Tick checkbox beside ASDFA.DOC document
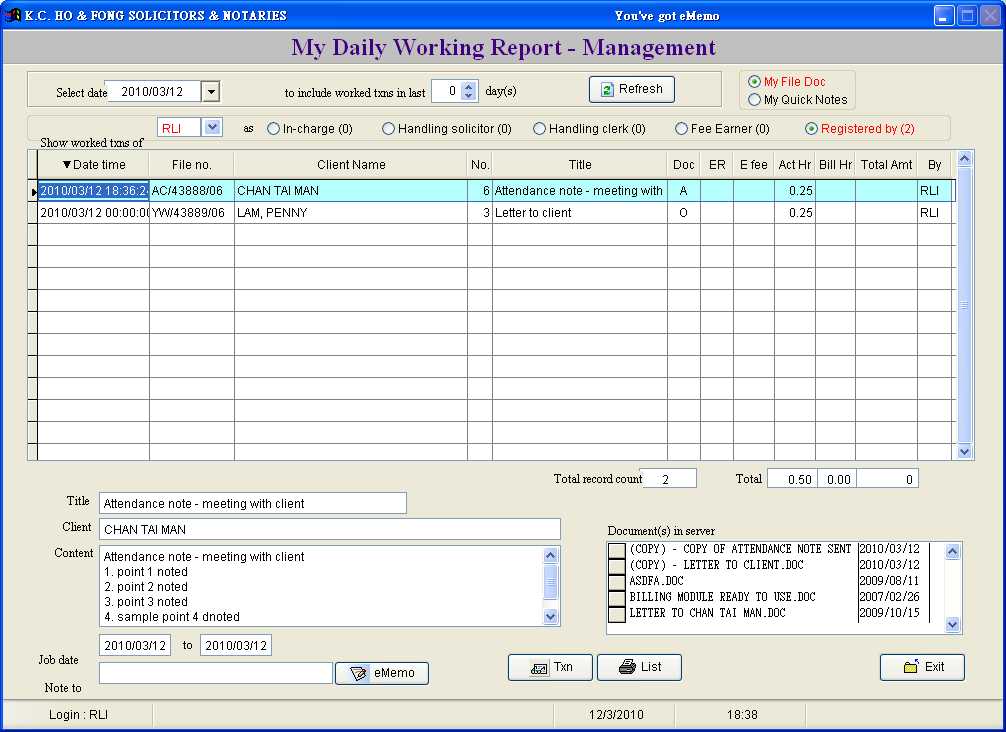Image resolution: width=1006 pixels, height=732 pixels. click(617, 582)
